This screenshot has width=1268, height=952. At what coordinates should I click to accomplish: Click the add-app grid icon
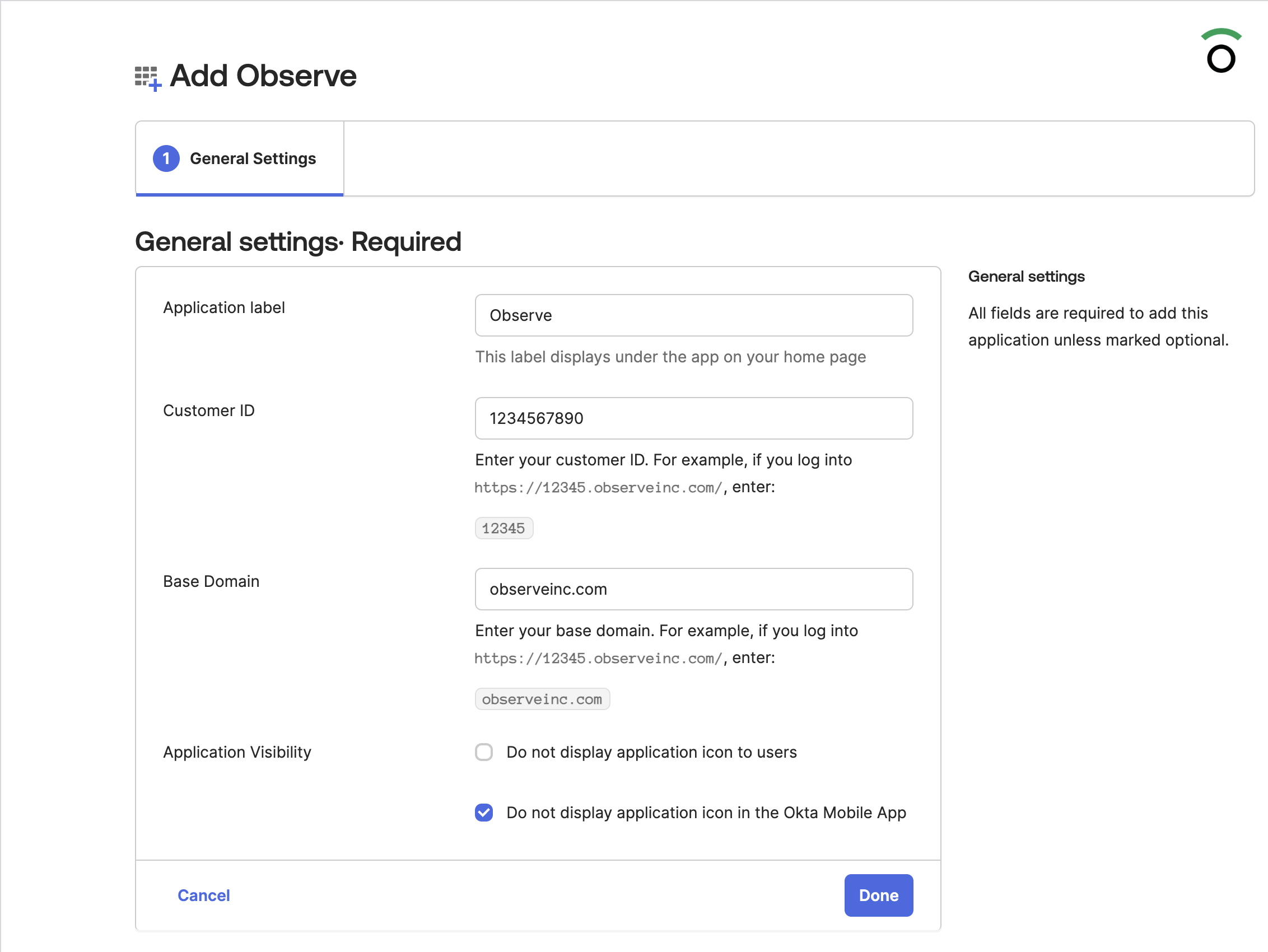coord(147,77)
